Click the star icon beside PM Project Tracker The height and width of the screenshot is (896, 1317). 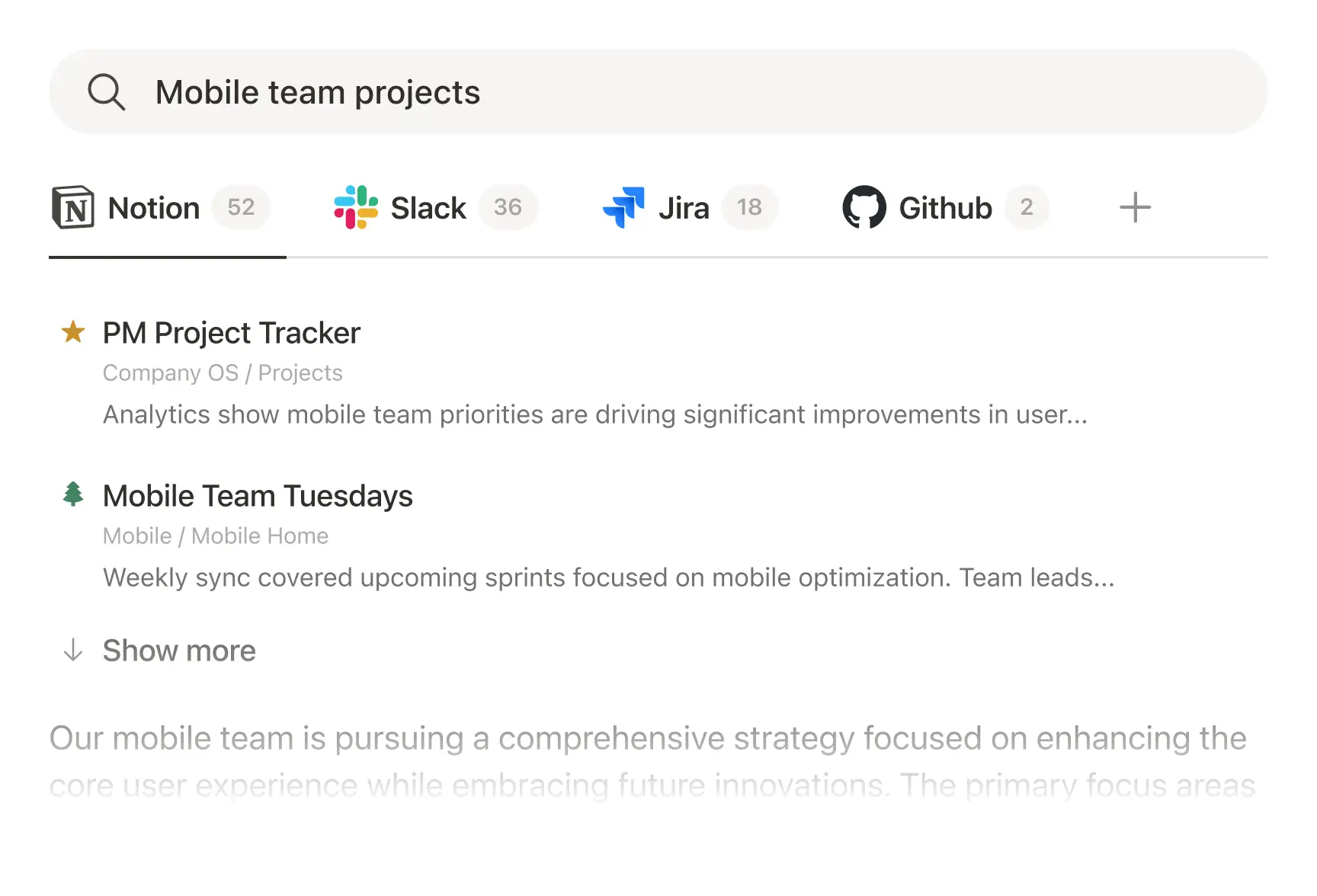tap(73, 332)
